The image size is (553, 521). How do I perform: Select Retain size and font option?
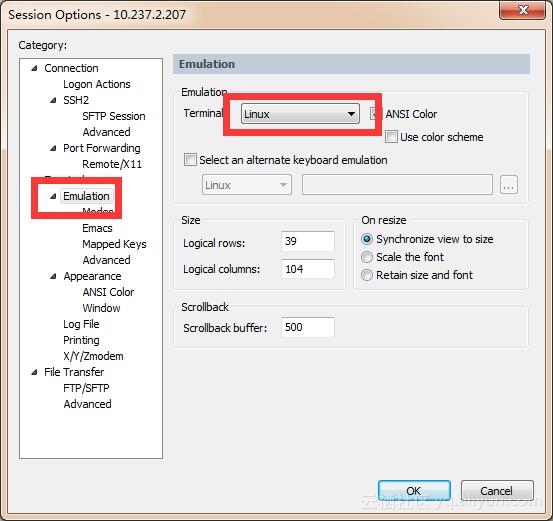[367, 275]
